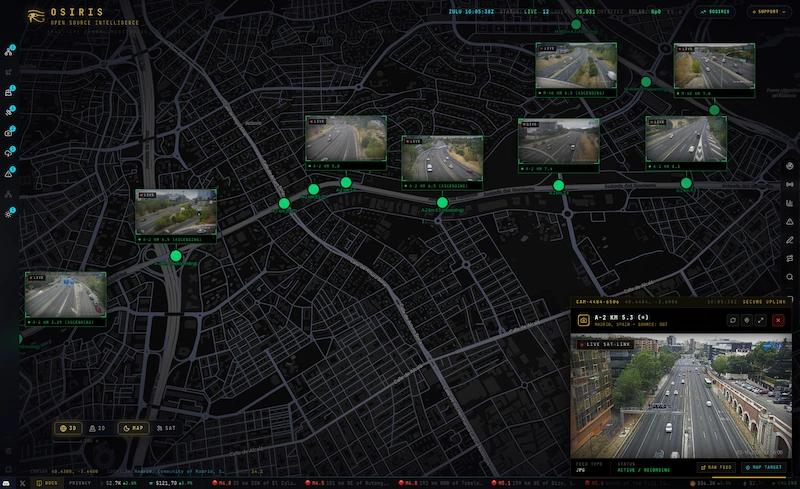Select the MAP basemap style
The image size is (800, 489).
click(x=133, y=428)
